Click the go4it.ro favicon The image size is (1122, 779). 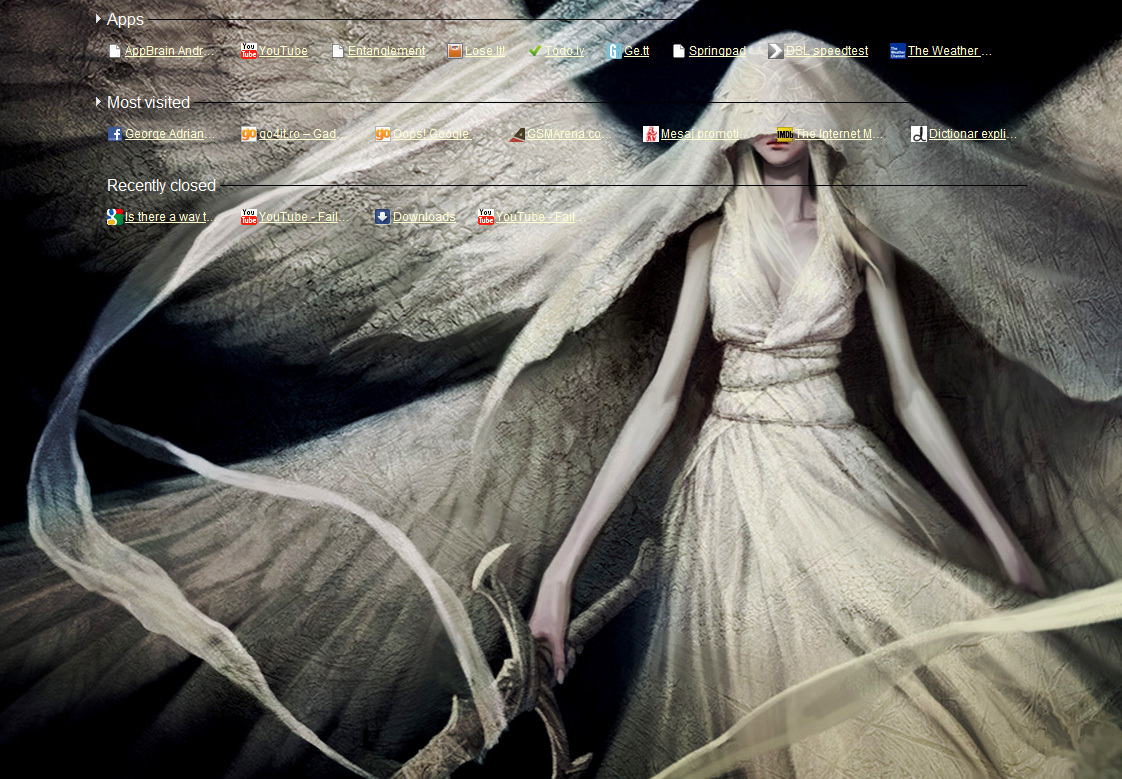[x=248, y=134]
